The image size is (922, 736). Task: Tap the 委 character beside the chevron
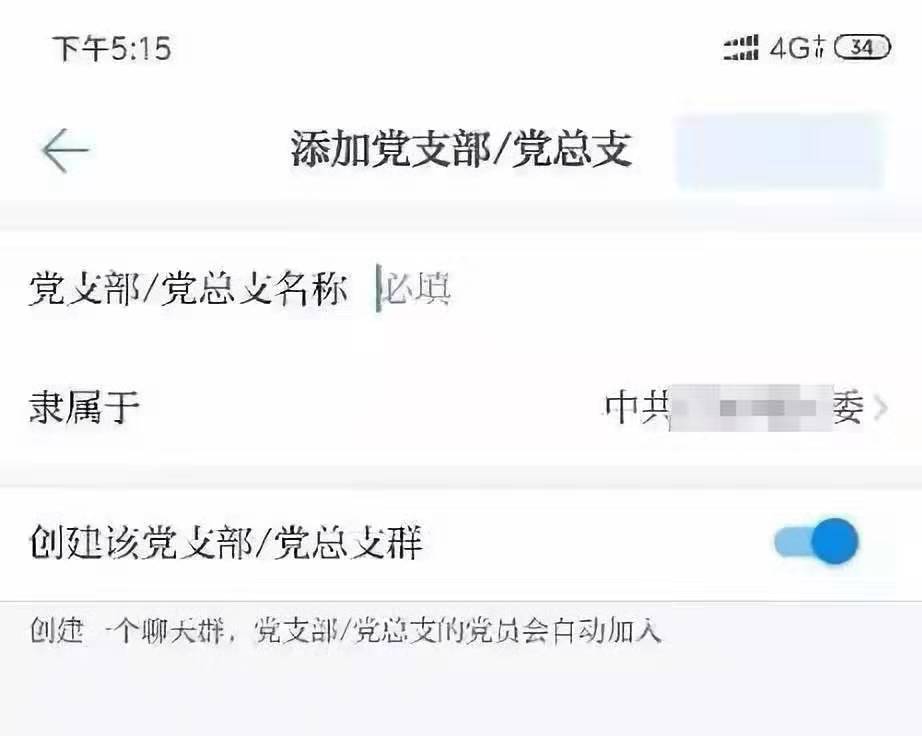[x=848, y=408]
